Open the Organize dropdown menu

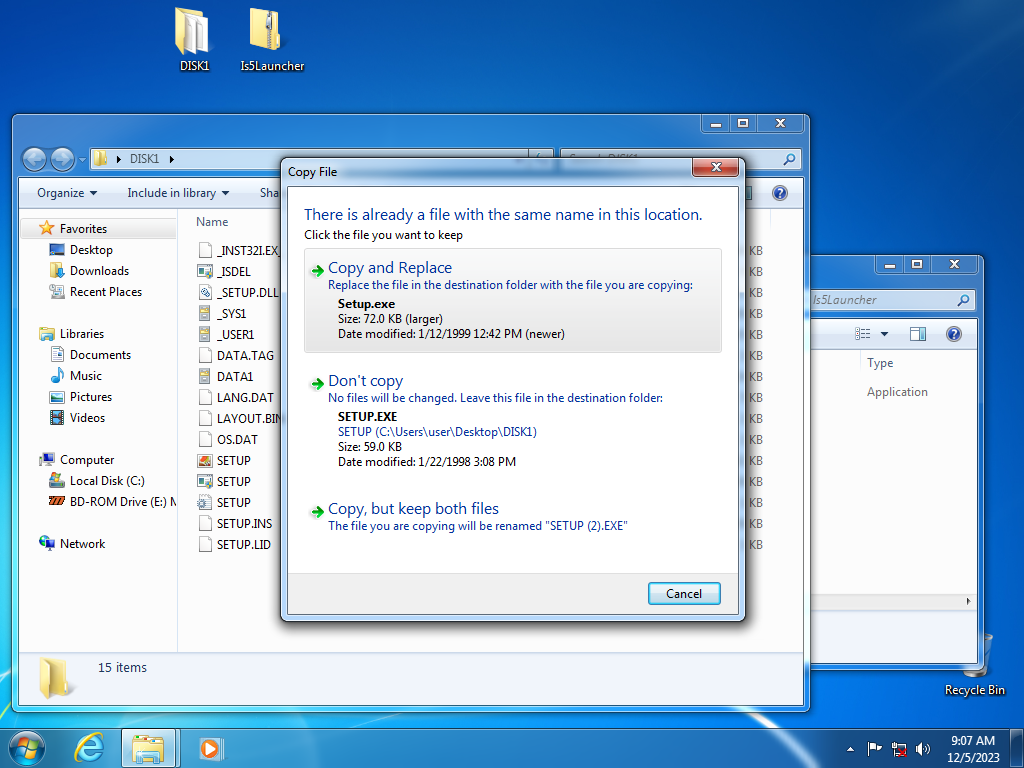(67, 193)
